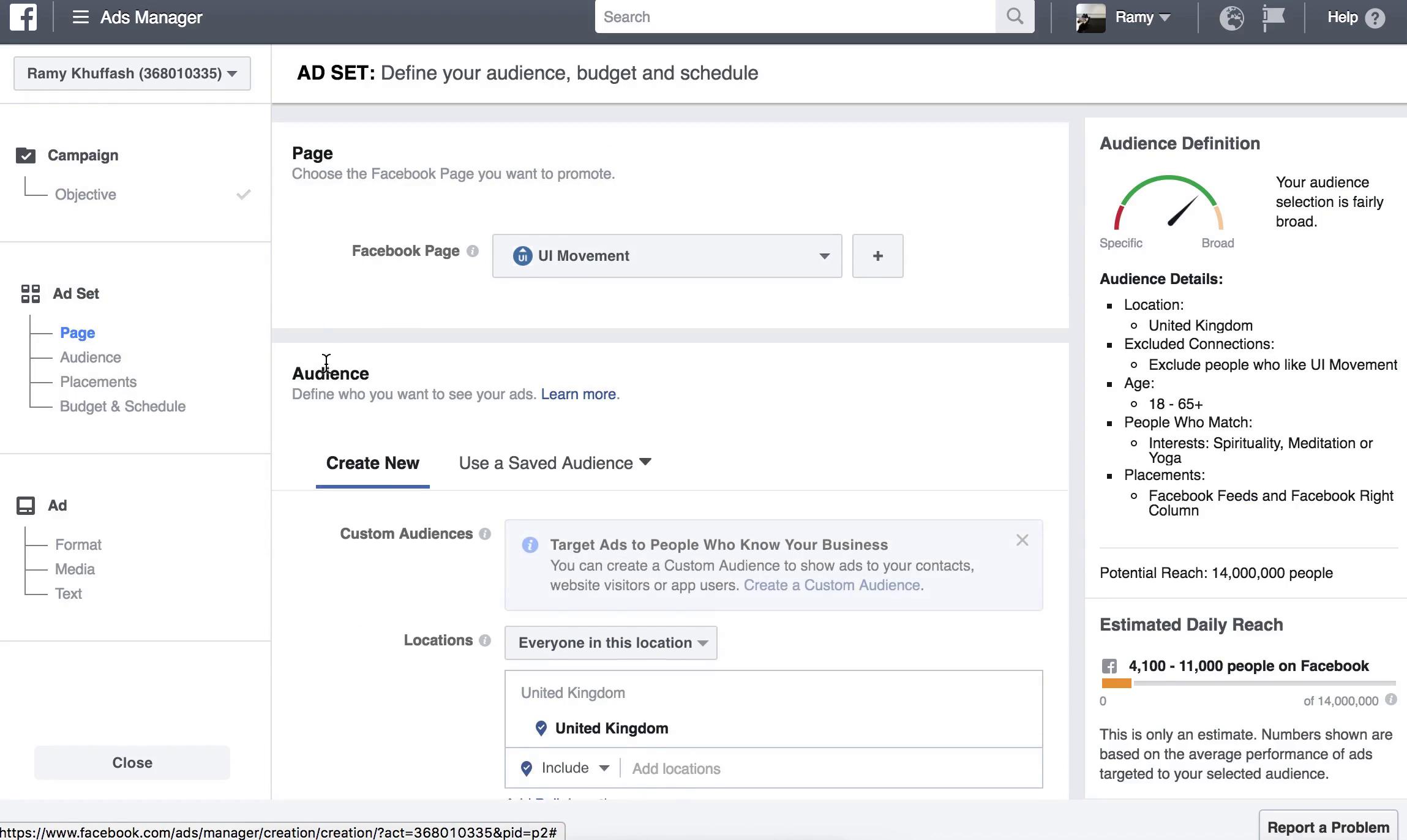Image resolution: width=1407 pixels, height=840 pixels.
Task: Switch to Create New audience tab
Action: (x=372, y=463)
